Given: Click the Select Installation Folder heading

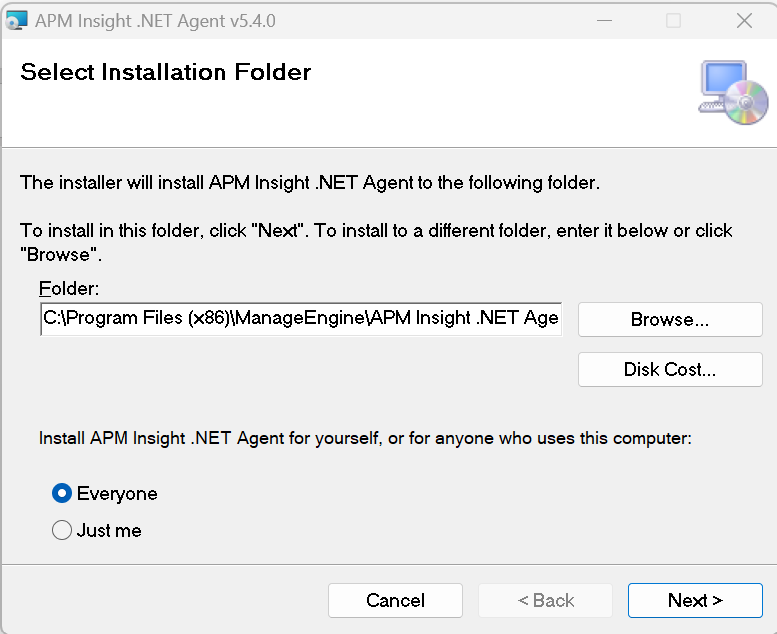Looking at the screenshot, I should tap(166, 72).
